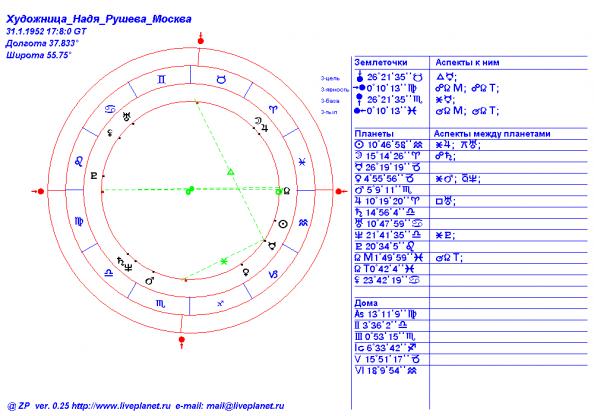The width and height of the screenshot is (594, 416).
Task: Select the Chiron symbol inside the chart wheel
Action: [x=110, y=133]
